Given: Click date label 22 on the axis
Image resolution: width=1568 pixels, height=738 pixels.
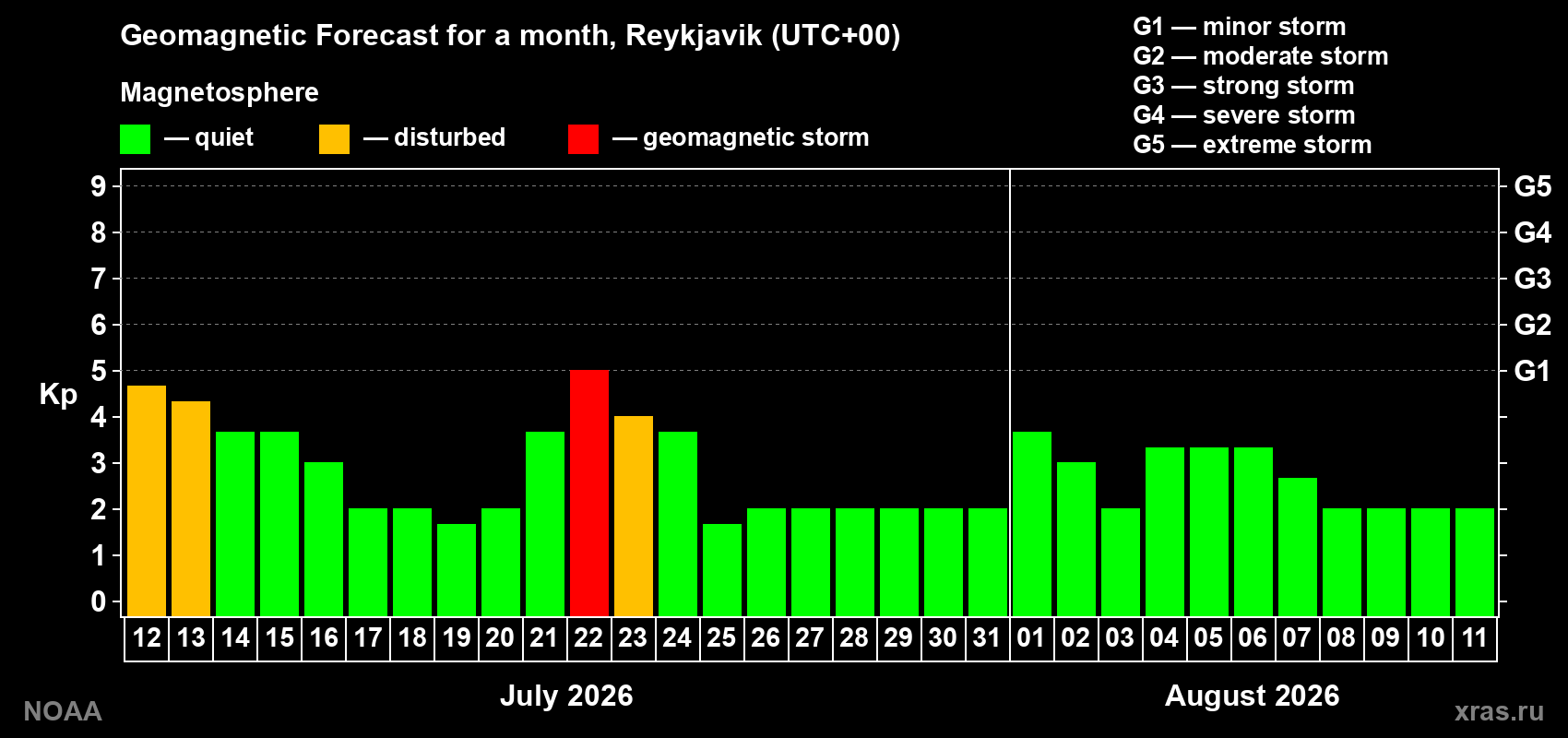Looking at the screenshot, I should pos(588,637).
